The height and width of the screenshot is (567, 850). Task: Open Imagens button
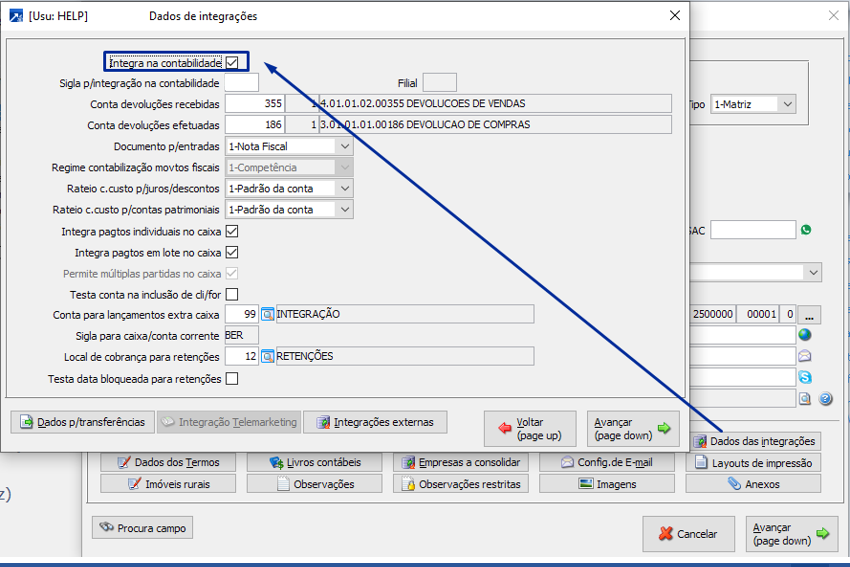point(607,484)
